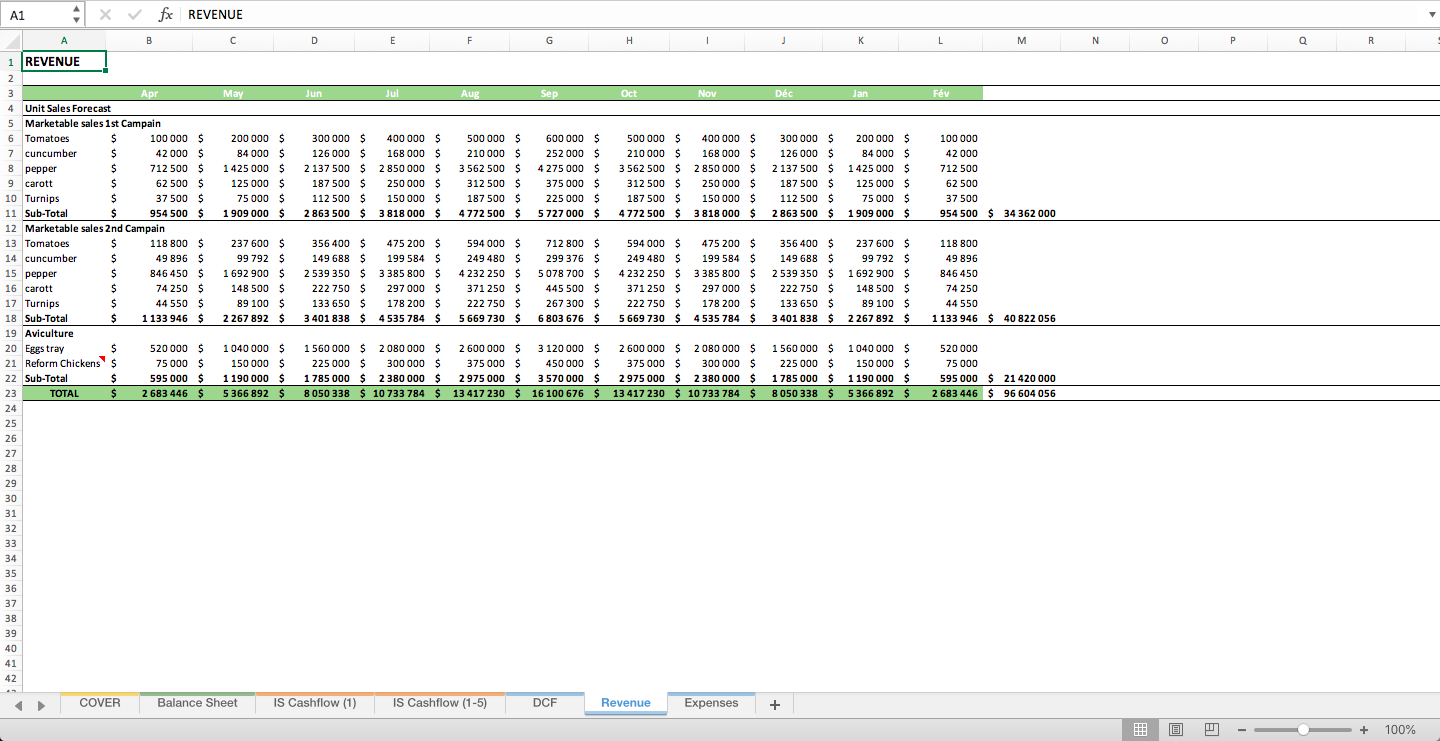
Task: Click the Reform Chickens cell with comment
Action: (x=62, y=363)
